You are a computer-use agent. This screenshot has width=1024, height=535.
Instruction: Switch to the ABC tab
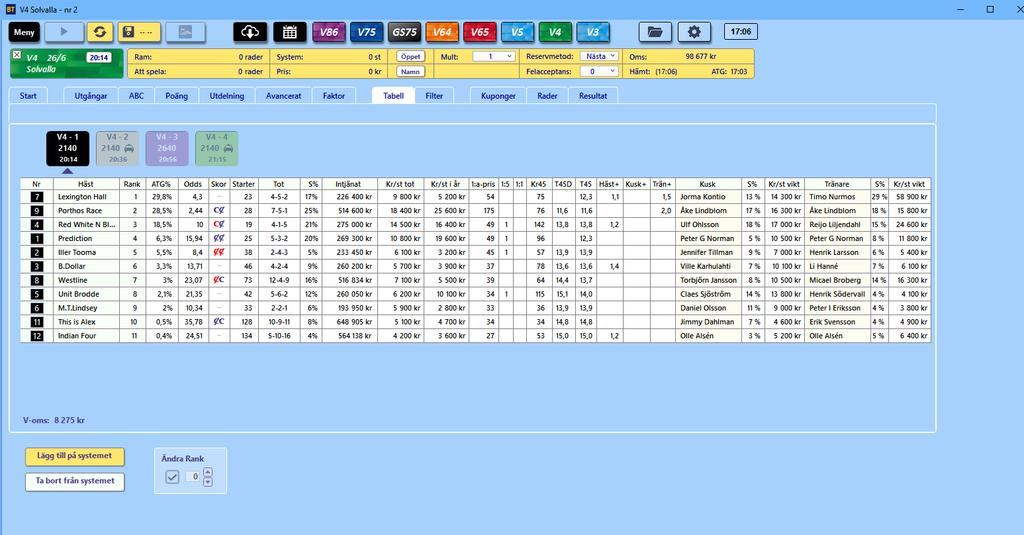pyautogui.click(x=136, y=96)
